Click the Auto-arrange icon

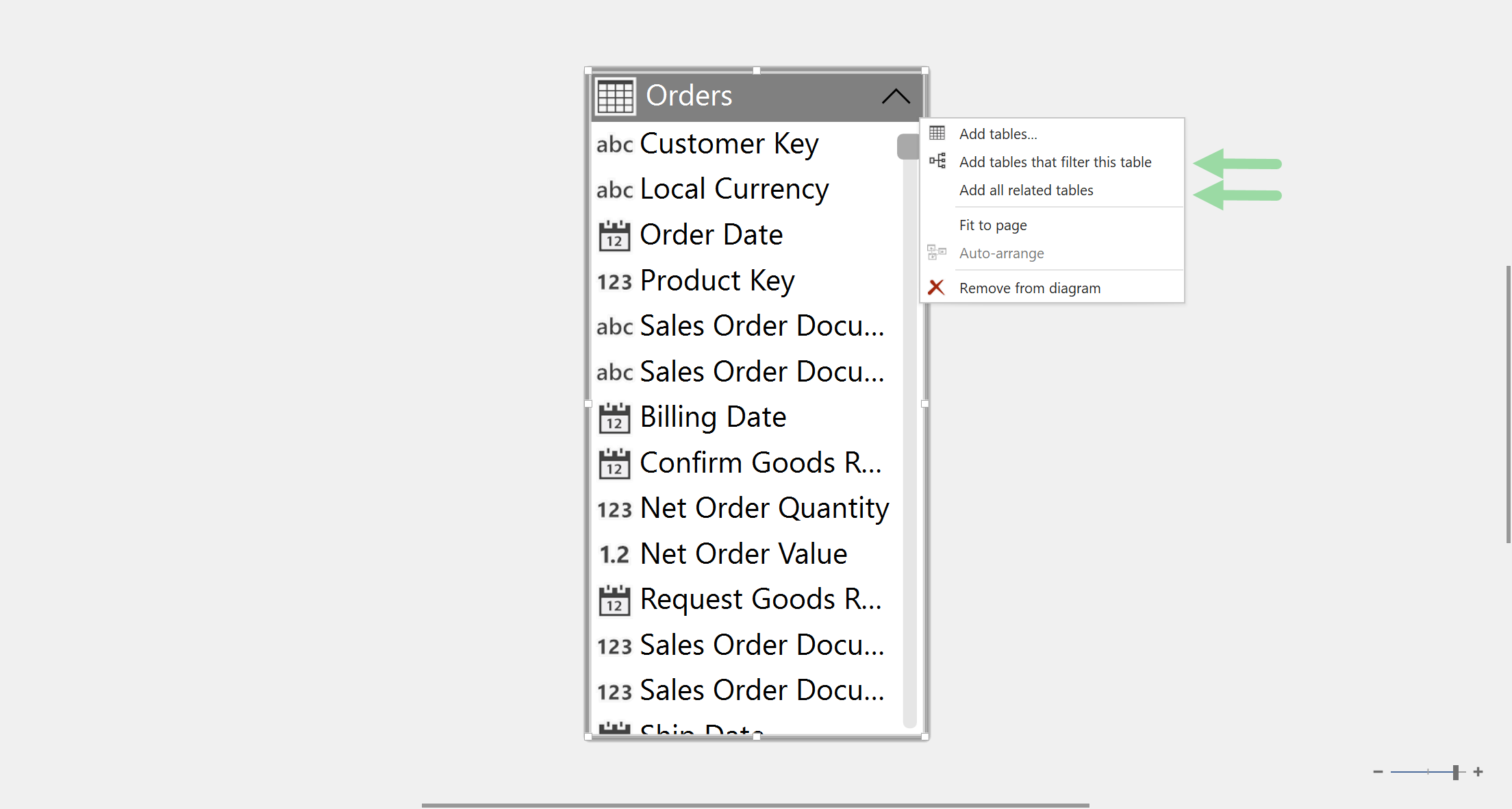coord(936,252)
